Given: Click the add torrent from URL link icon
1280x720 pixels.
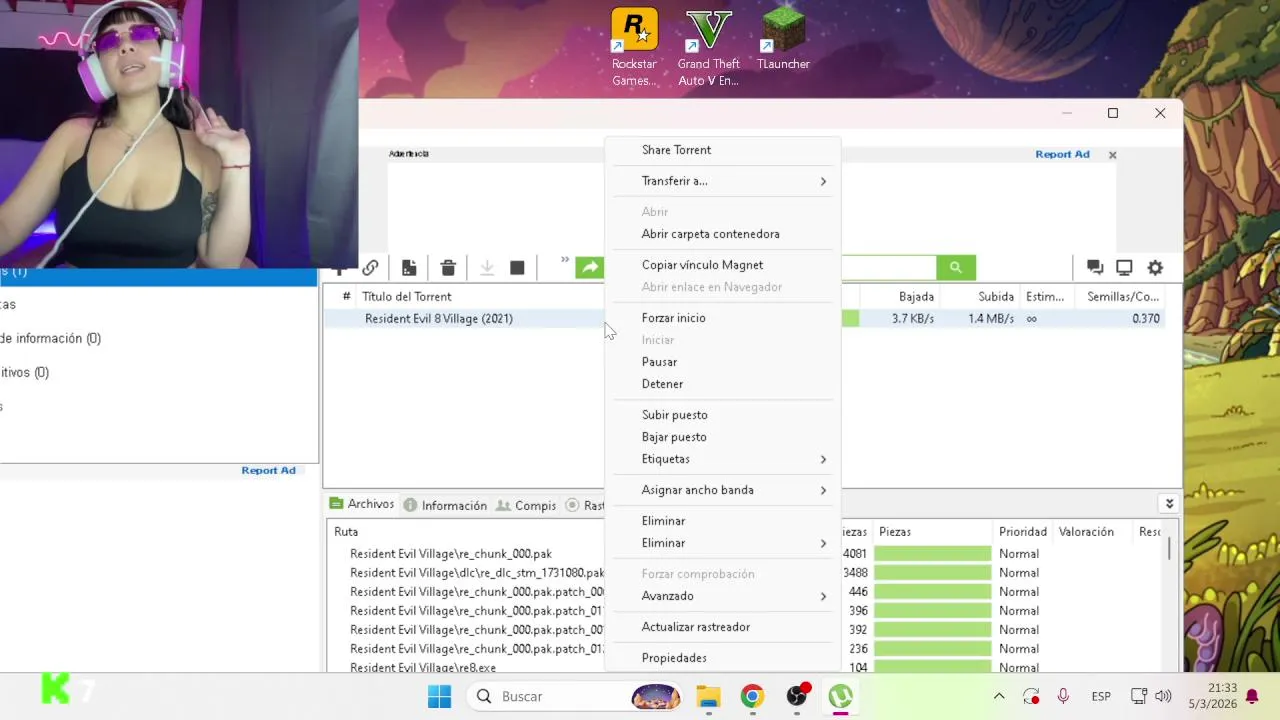Looking at the screenshot, I should pyautogui.click(x=370, y=268).
